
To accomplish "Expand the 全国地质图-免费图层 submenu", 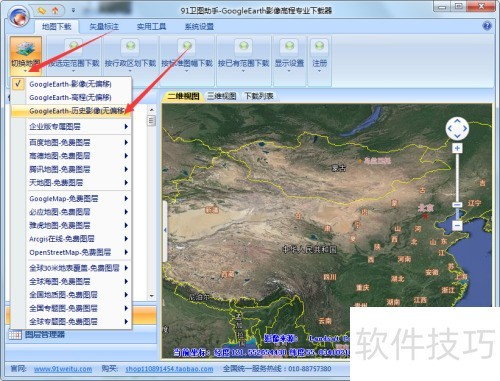I will coord(71,295).
